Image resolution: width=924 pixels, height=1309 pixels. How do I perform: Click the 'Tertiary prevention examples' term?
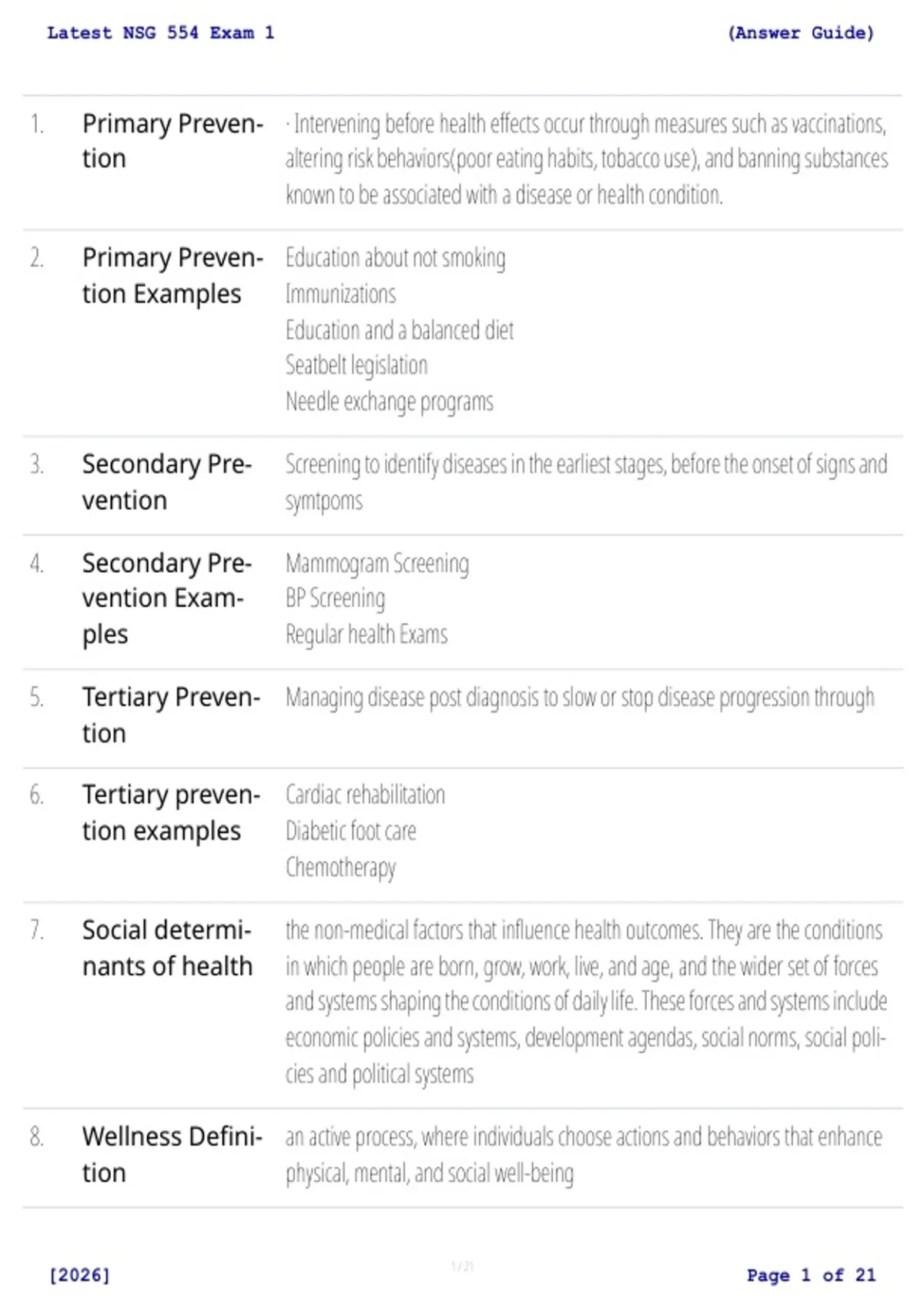coord(172,813)
